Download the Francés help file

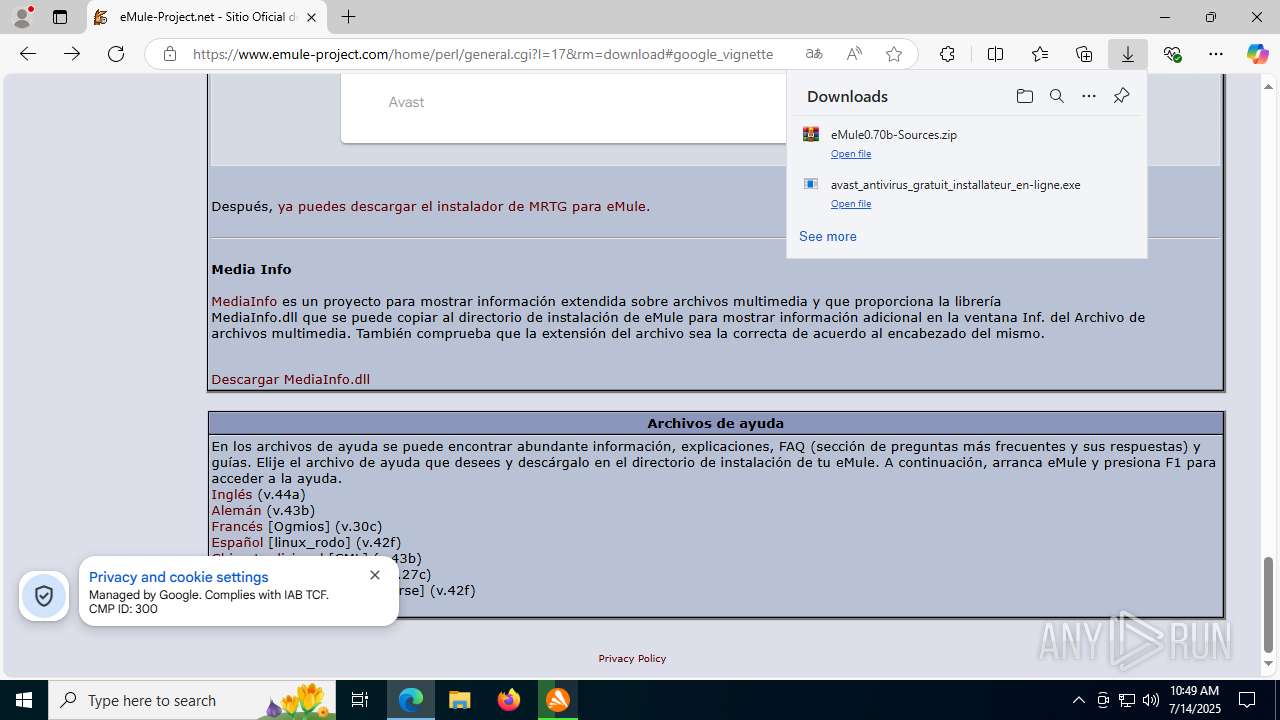[237, 526]
